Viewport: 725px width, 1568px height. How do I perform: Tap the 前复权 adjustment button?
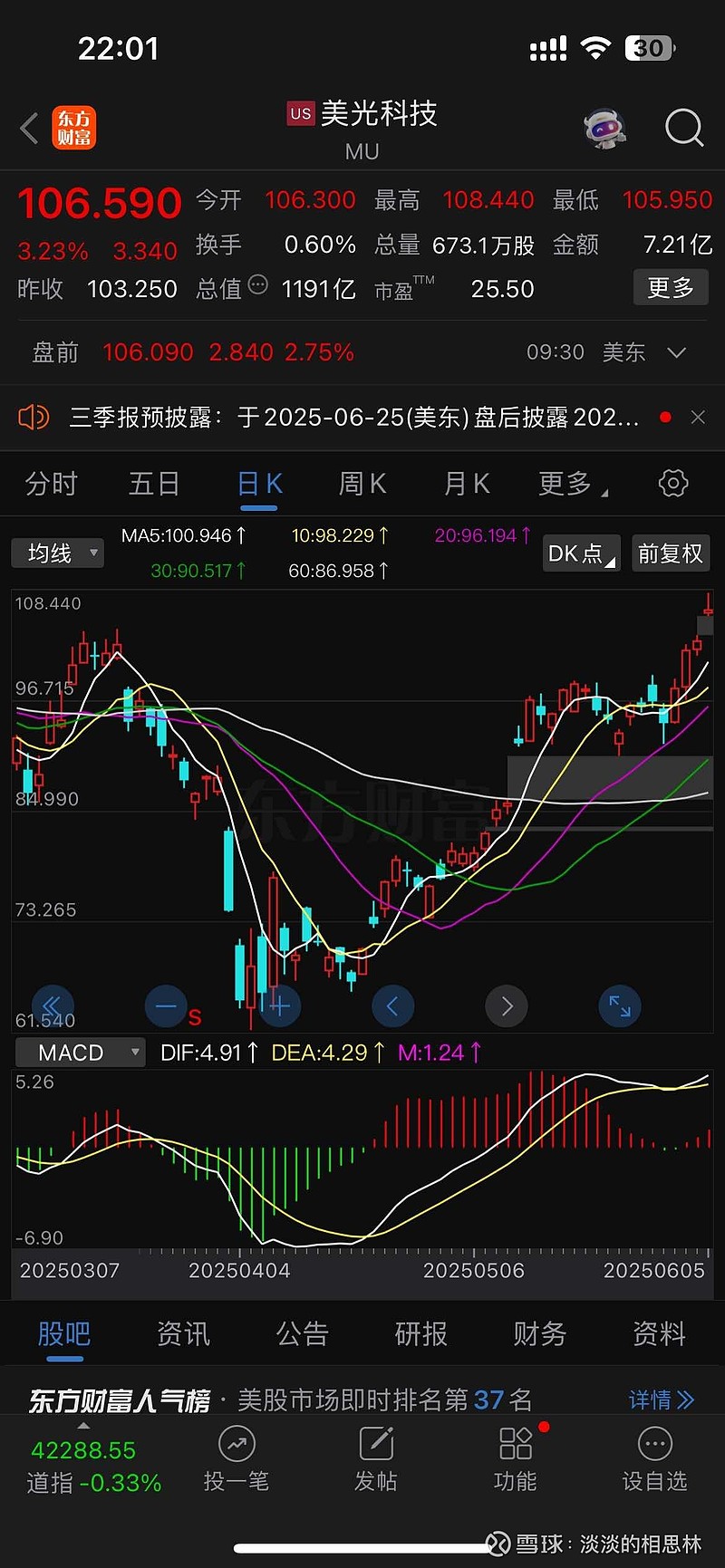point(671,553)
